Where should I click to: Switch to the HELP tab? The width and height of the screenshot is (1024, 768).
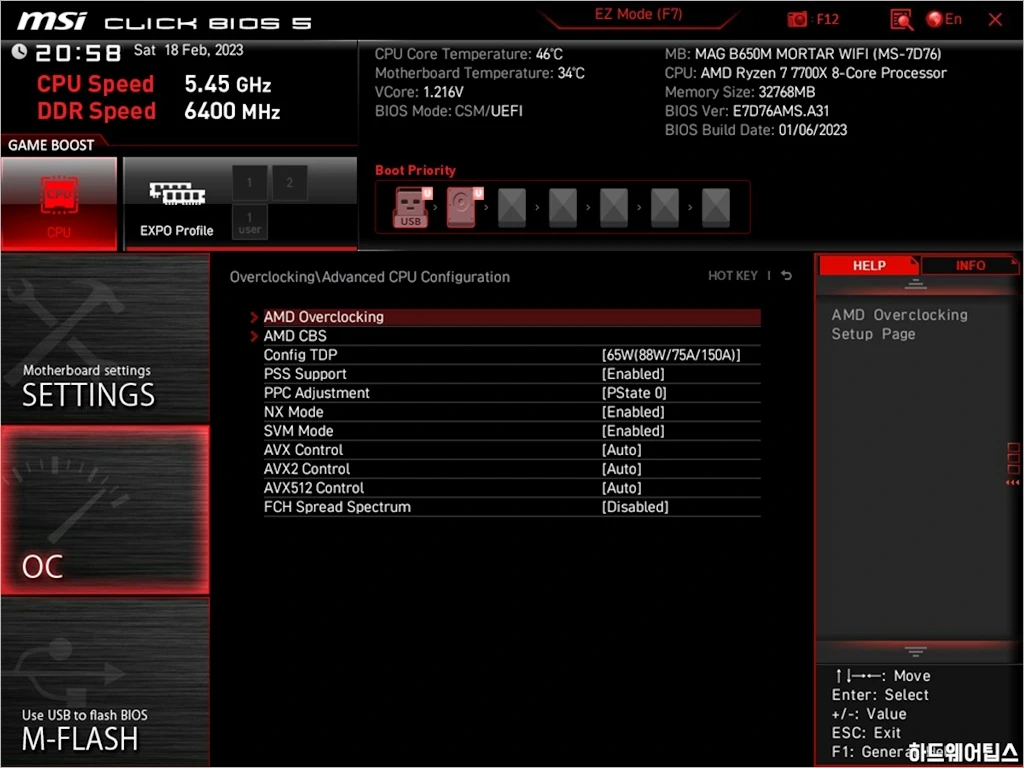[869, 266]
